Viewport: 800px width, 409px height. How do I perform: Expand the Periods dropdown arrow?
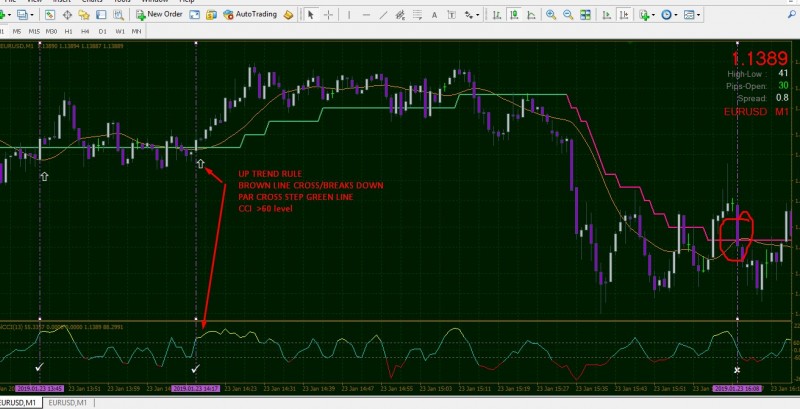[x=676, y=15]
